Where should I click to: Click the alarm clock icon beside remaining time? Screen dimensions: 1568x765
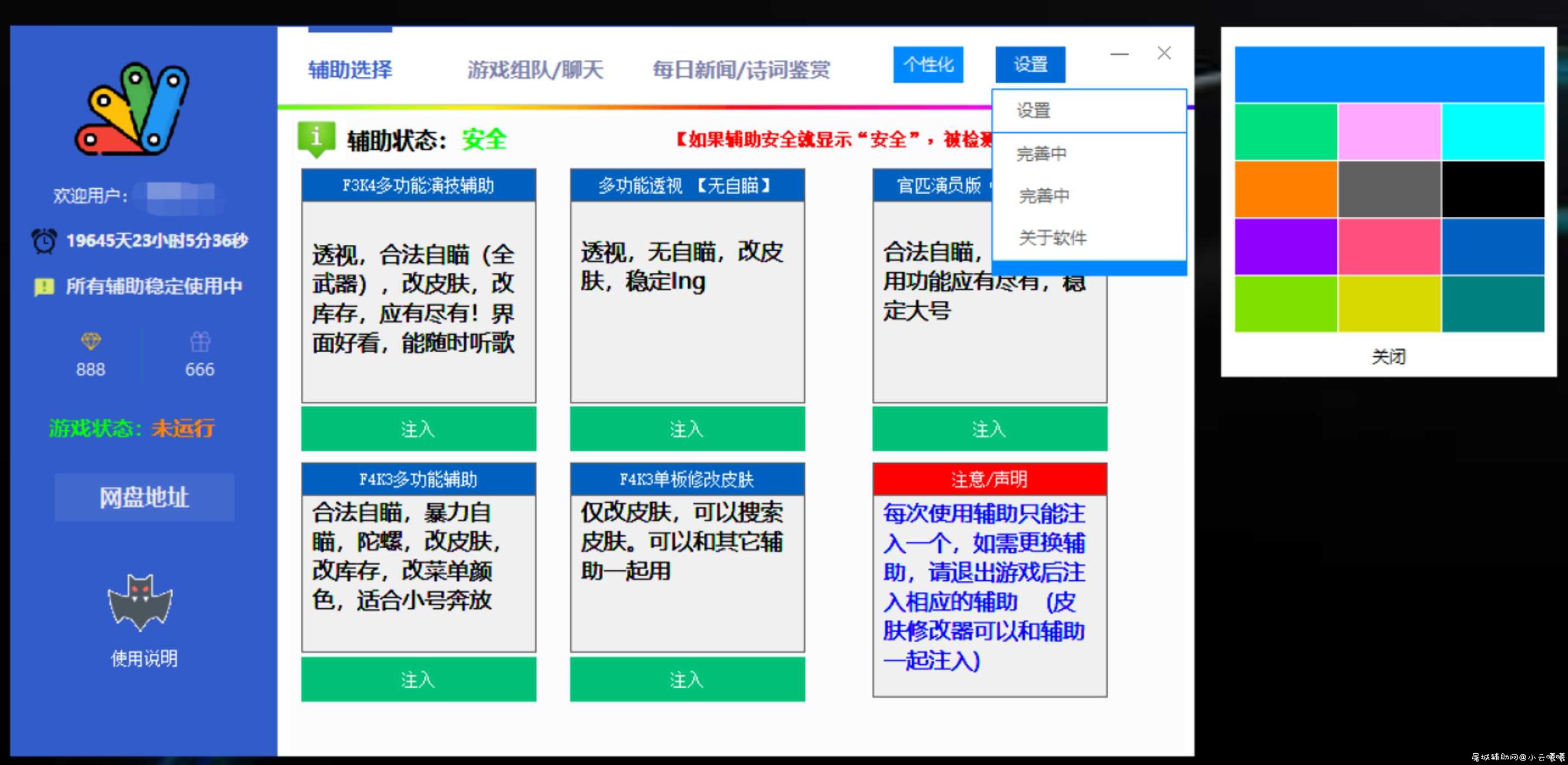tap(44, 241)
